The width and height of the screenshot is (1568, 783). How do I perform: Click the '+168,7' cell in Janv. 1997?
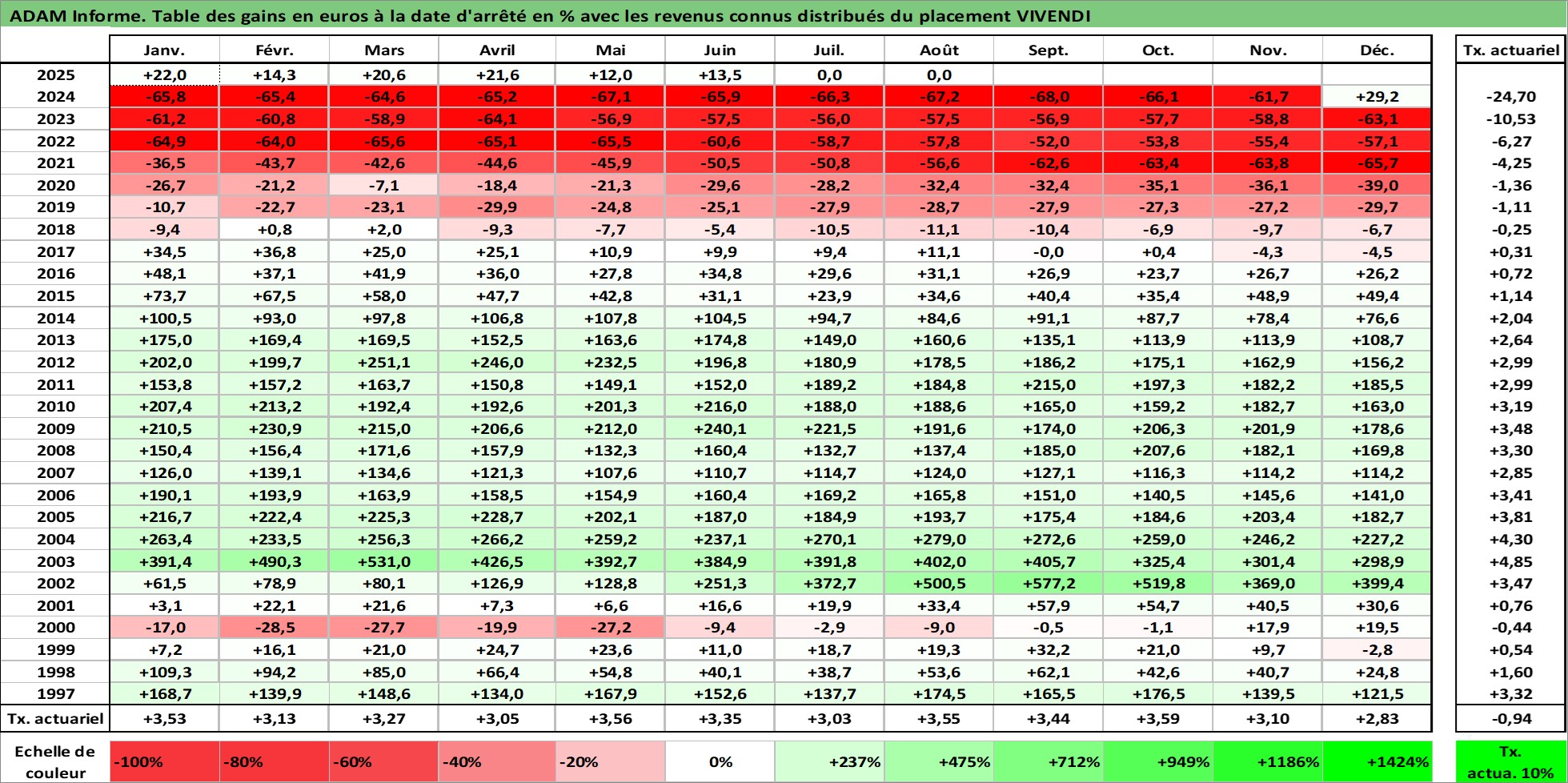(x=164, y=694)
